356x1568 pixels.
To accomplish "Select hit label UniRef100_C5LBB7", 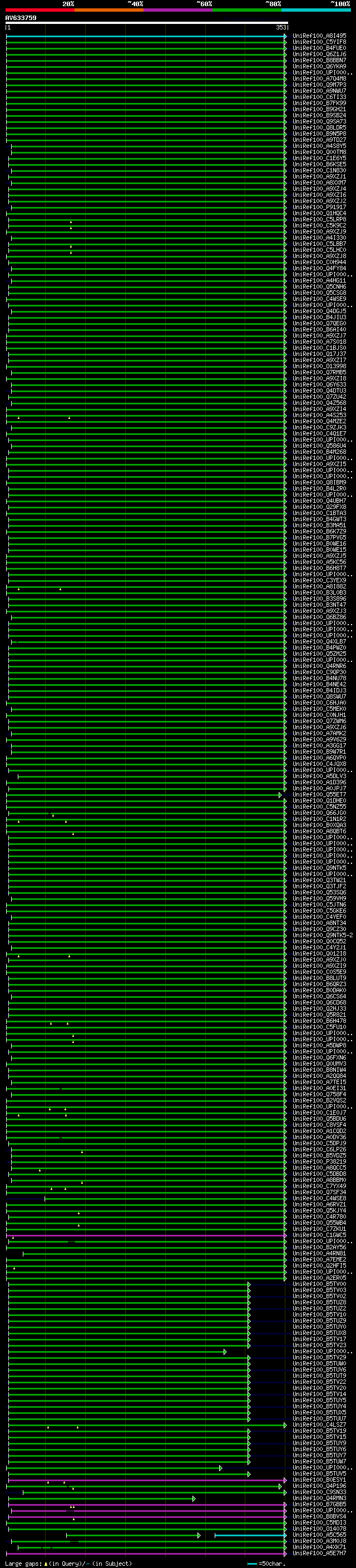I will click(x=319, y=244).
